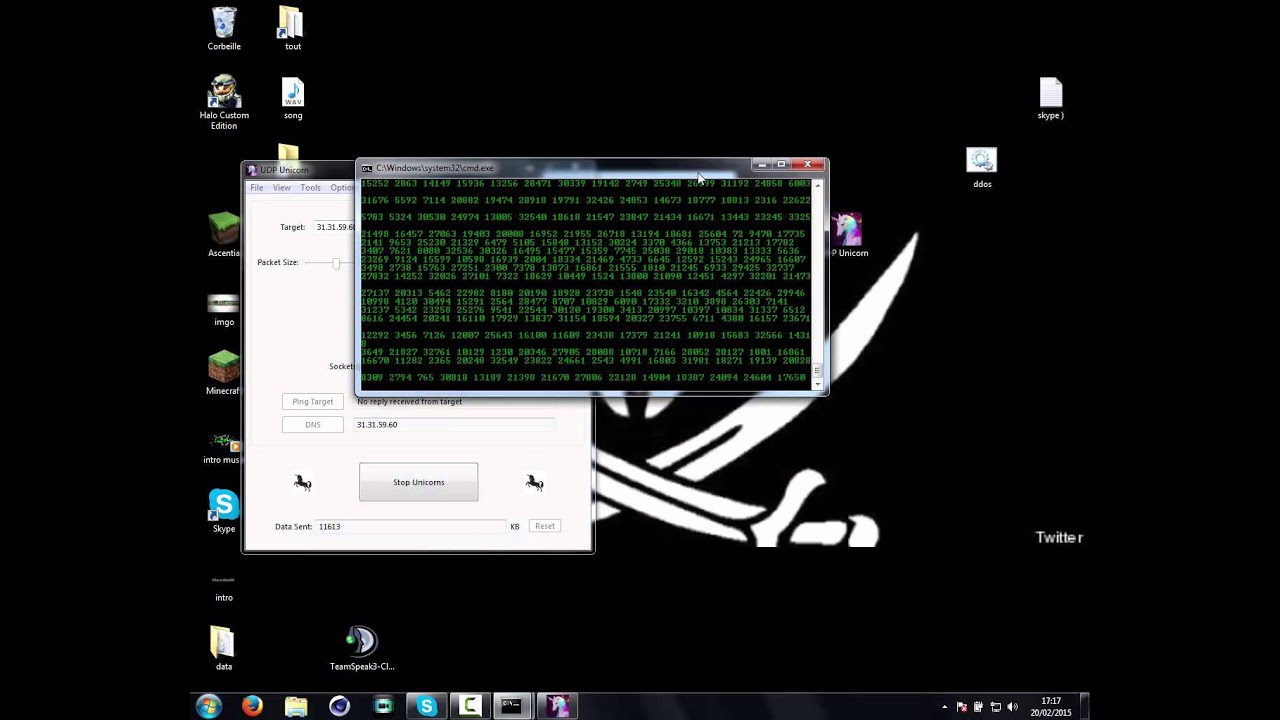Open Action Center flag in tray

(x=962, y=707)
